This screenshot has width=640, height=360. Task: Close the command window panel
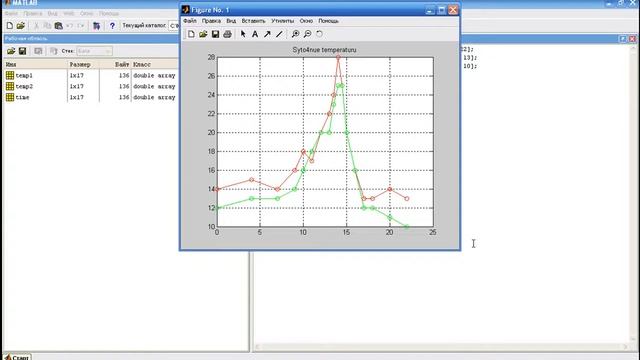632,39
